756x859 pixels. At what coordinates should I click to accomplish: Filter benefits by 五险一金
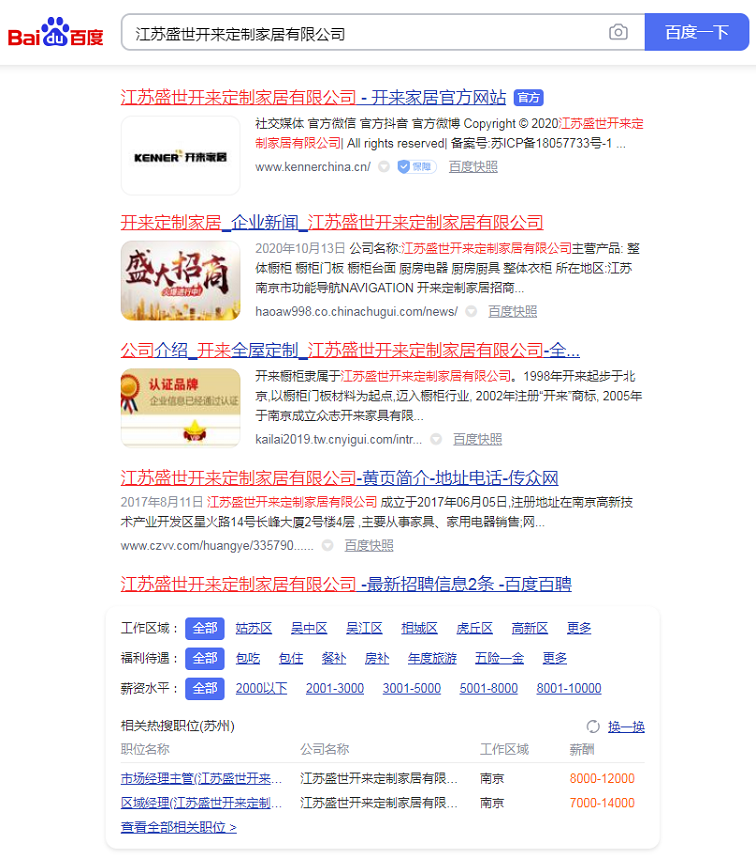[x=500, y=658]
